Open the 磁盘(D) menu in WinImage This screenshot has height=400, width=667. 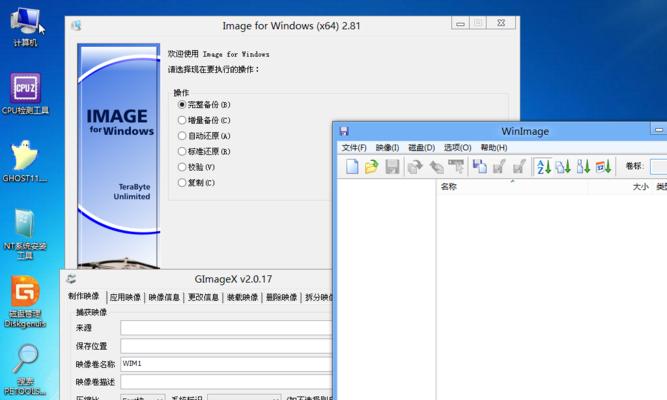point(421,148)
